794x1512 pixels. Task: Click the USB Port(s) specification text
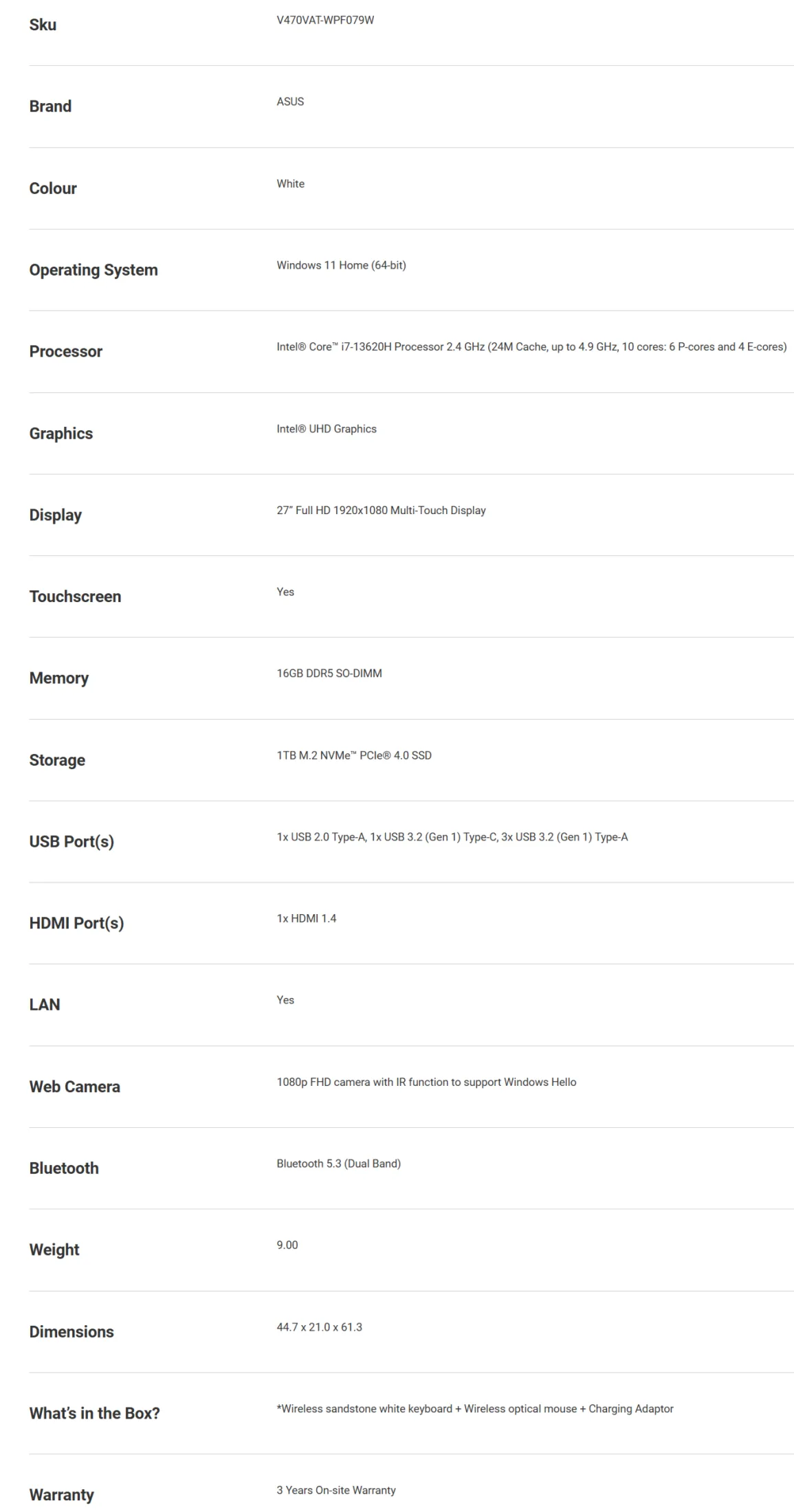pos(452,837)
